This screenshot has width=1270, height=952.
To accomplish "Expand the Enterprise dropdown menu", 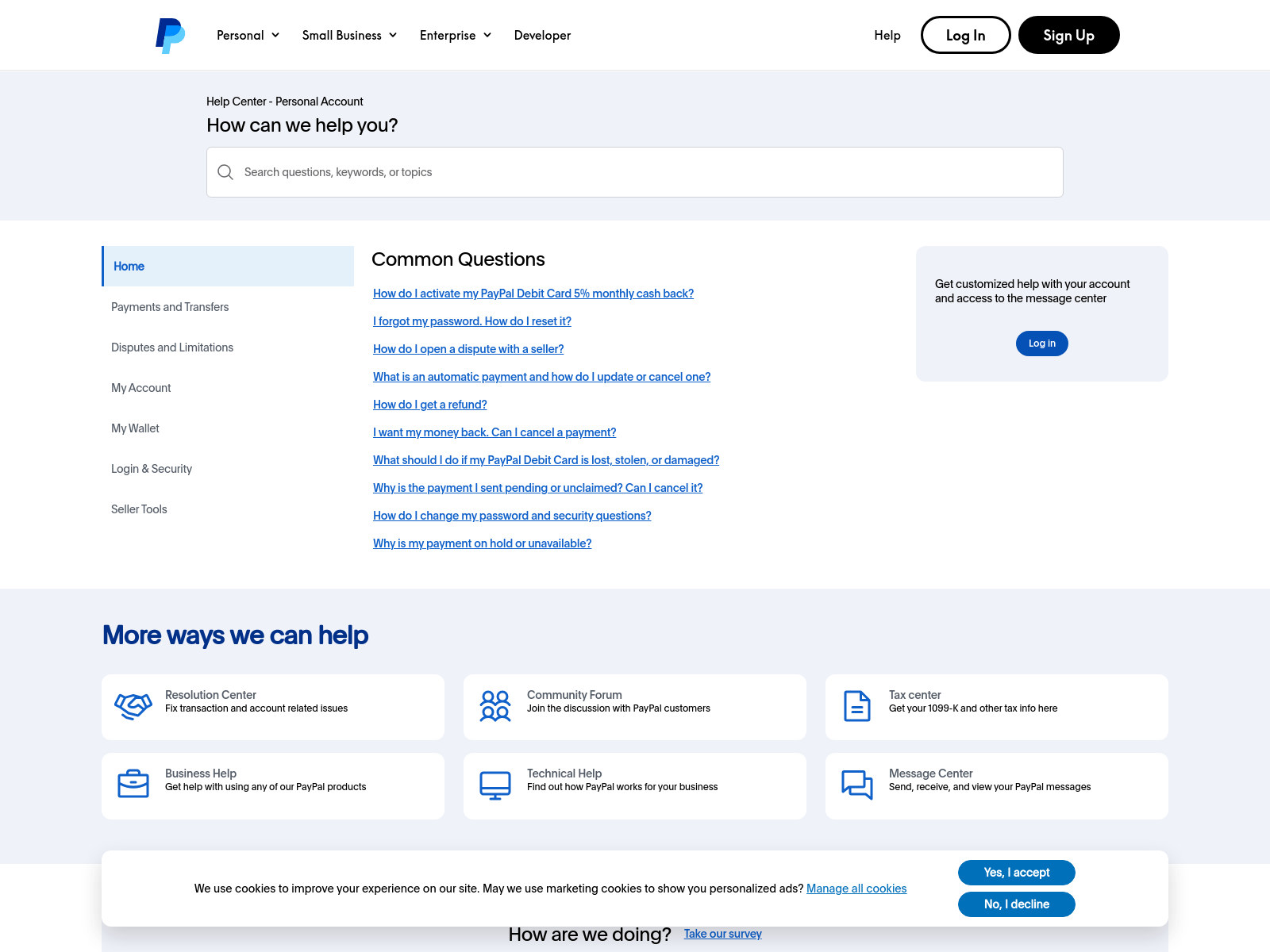I will (x=456, y=35).
